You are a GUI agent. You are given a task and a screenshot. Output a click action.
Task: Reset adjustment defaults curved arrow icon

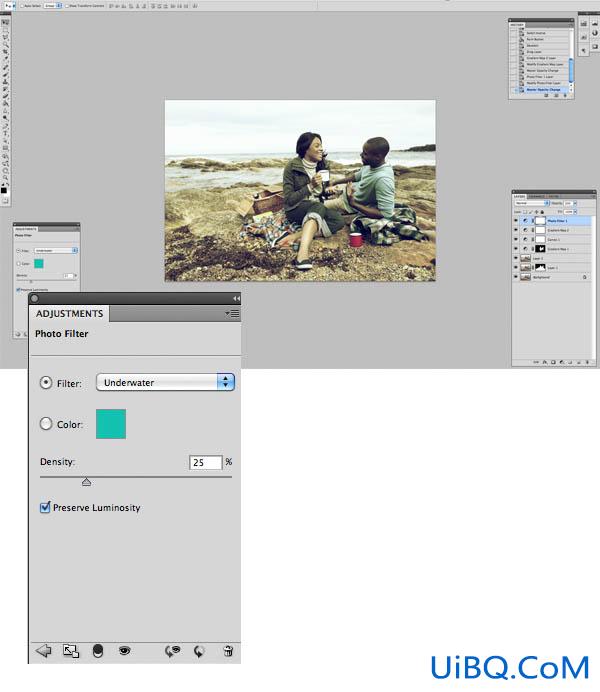tap(199, 651)
